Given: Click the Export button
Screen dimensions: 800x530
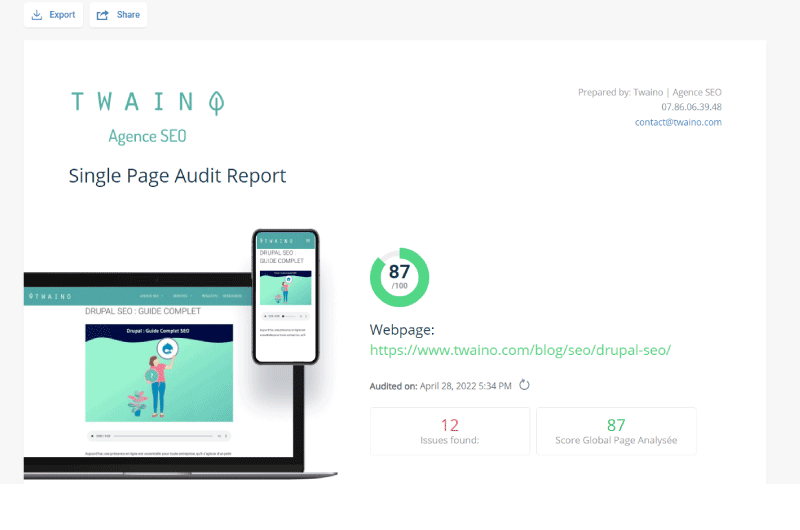Looking at the screenshot, I should tap(54, 15).
